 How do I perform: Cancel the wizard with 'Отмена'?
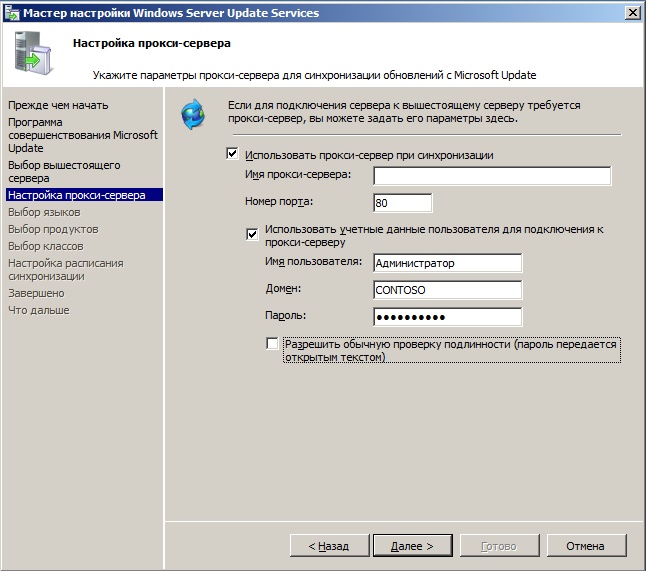pos(586,545)
